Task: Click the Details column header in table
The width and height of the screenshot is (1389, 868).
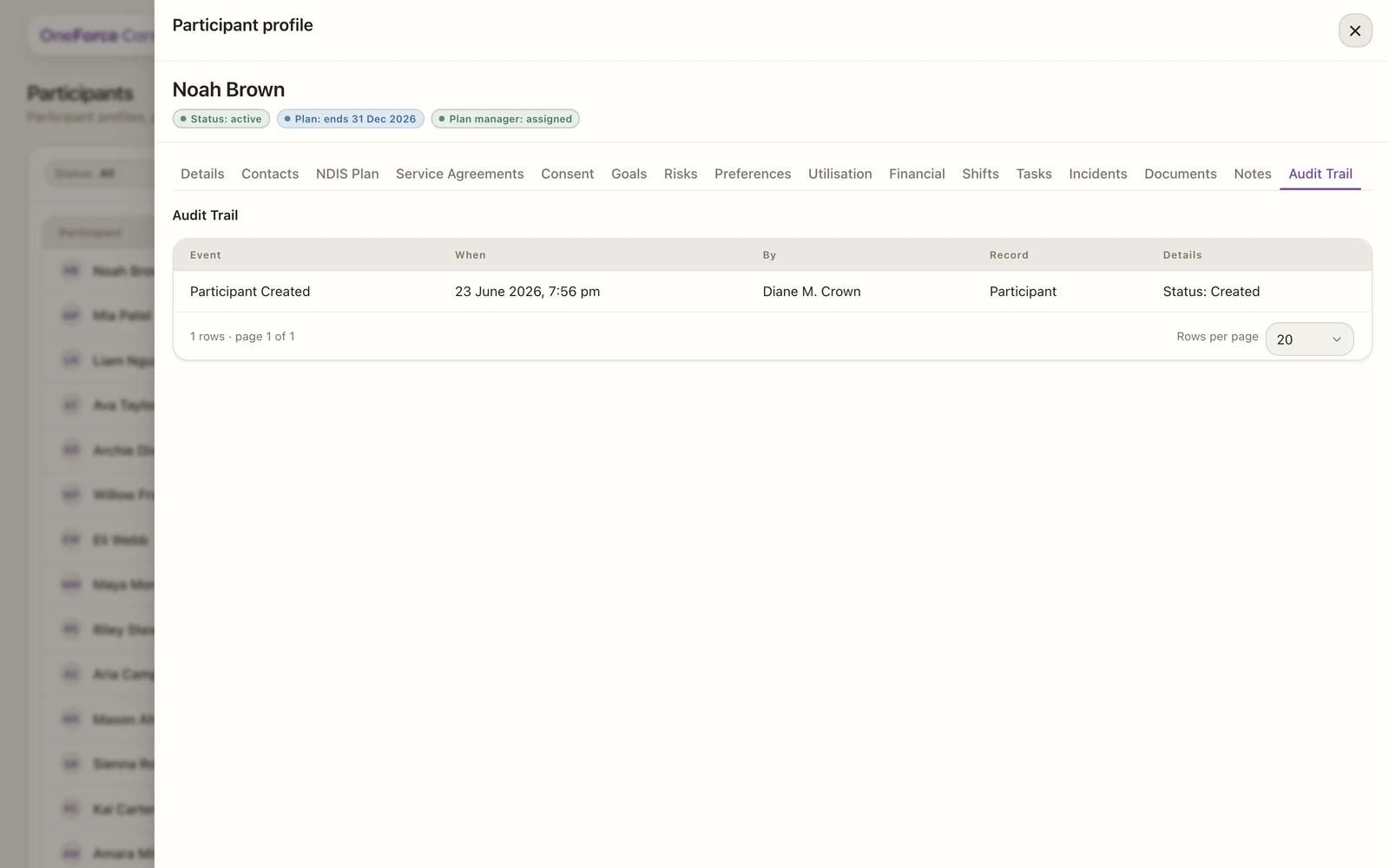Action: tap(1182, 255)
